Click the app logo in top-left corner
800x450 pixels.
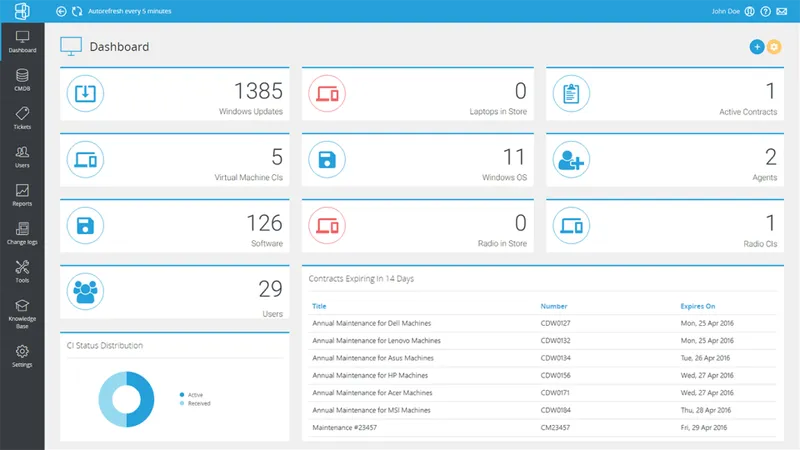[x=22, y=11]
